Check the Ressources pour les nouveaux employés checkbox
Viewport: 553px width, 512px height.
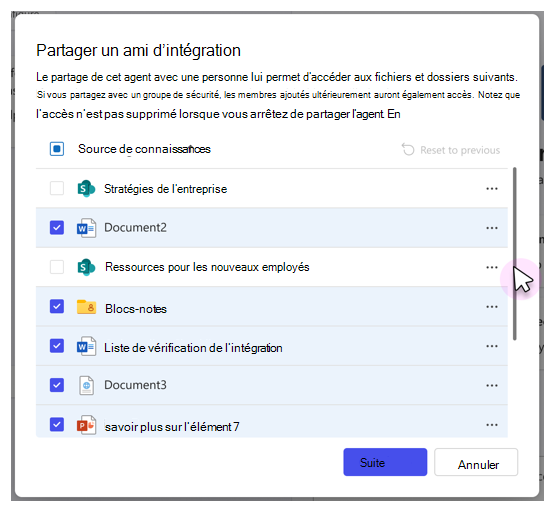(x=57, y=267)
